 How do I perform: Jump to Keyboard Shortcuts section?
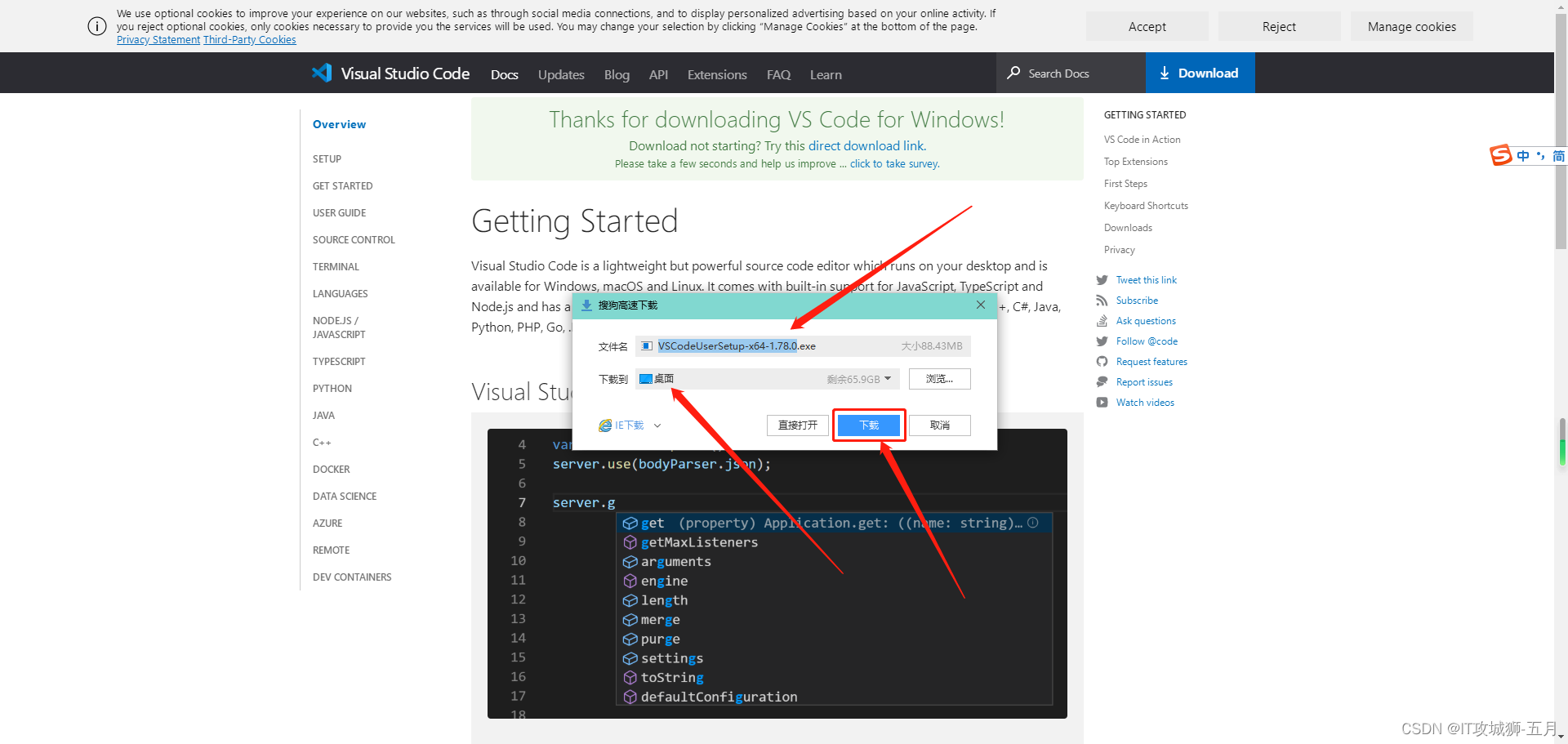pos(1146,206)
